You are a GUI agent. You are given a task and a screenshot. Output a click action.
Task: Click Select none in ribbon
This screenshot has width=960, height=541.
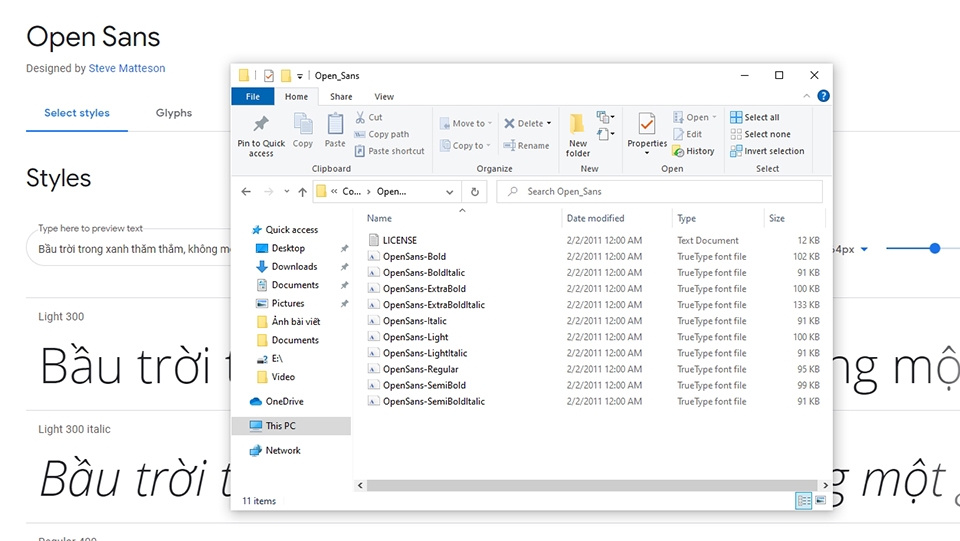760,134
